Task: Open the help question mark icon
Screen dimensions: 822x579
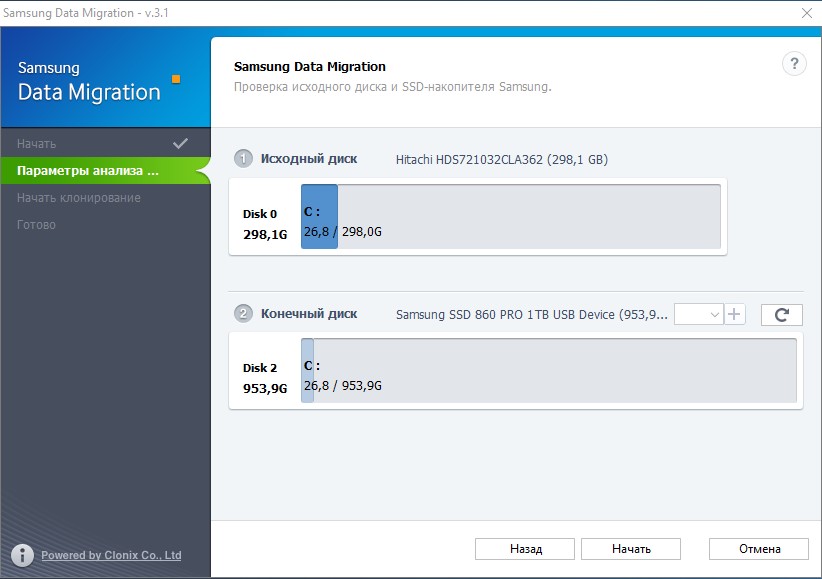Action: click(794, 64)
